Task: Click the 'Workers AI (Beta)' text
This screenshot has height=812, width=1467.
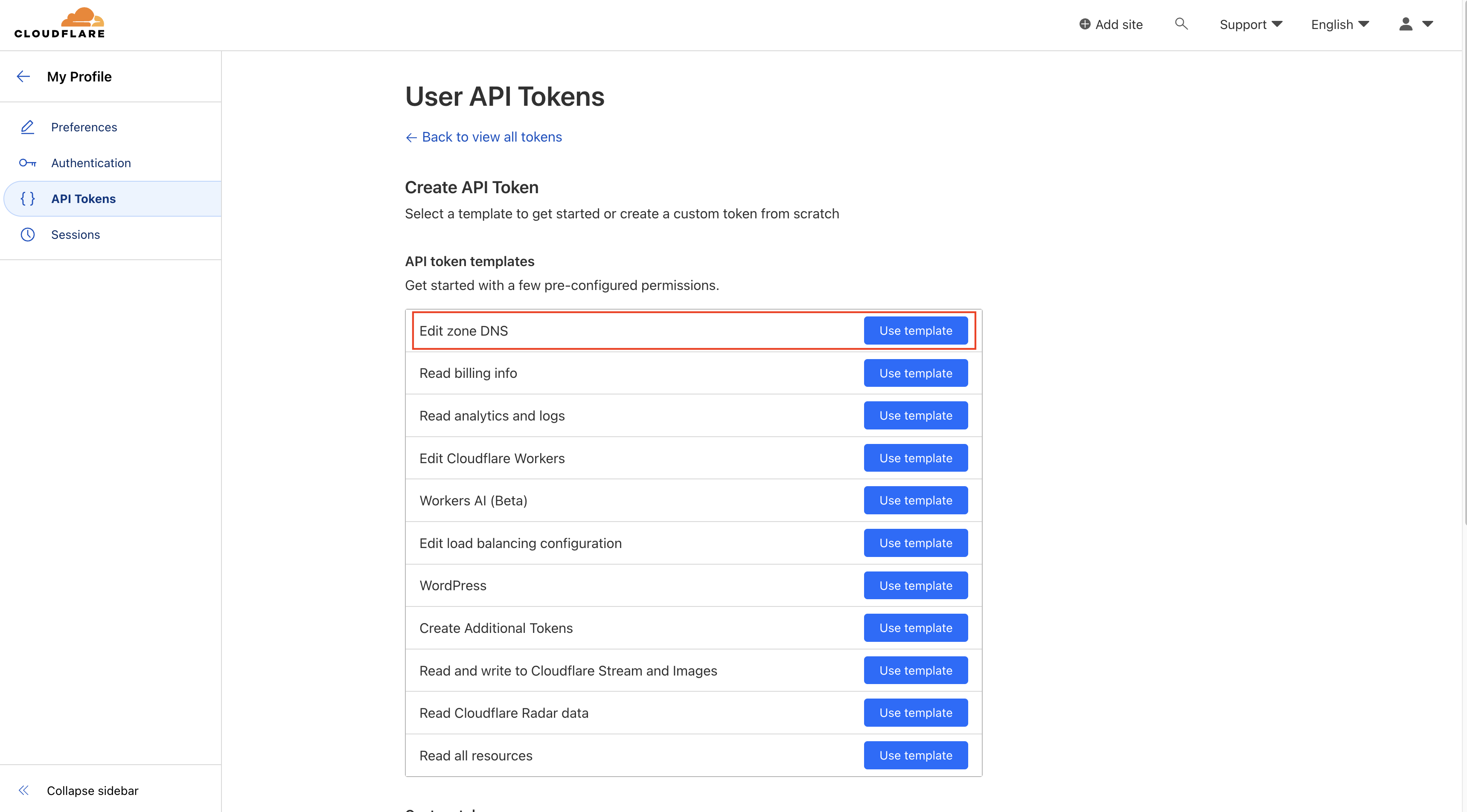Action: pyautogui.click(x=473, y=500)
